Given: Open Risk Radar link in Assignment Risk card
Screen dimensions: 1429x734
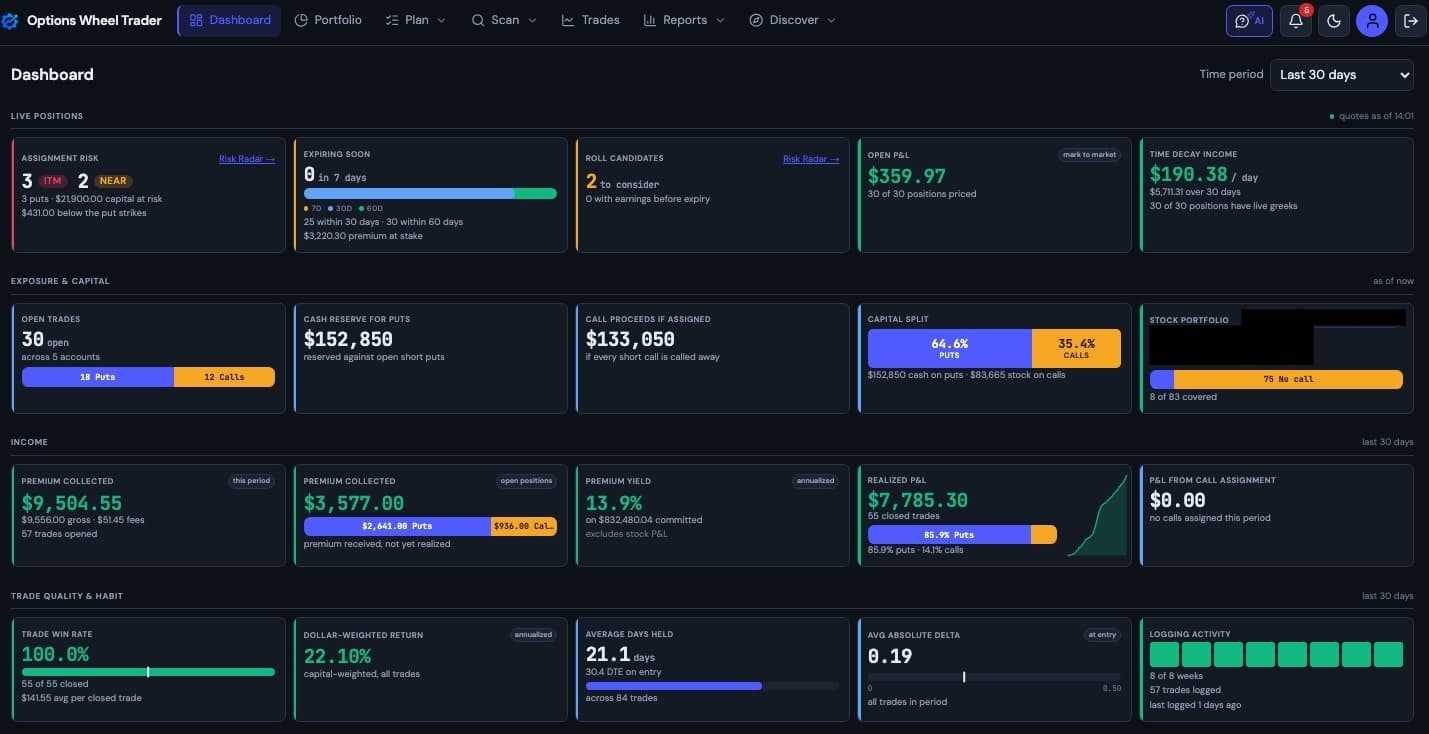Looking at the screenshot, I should click(247, 159).
